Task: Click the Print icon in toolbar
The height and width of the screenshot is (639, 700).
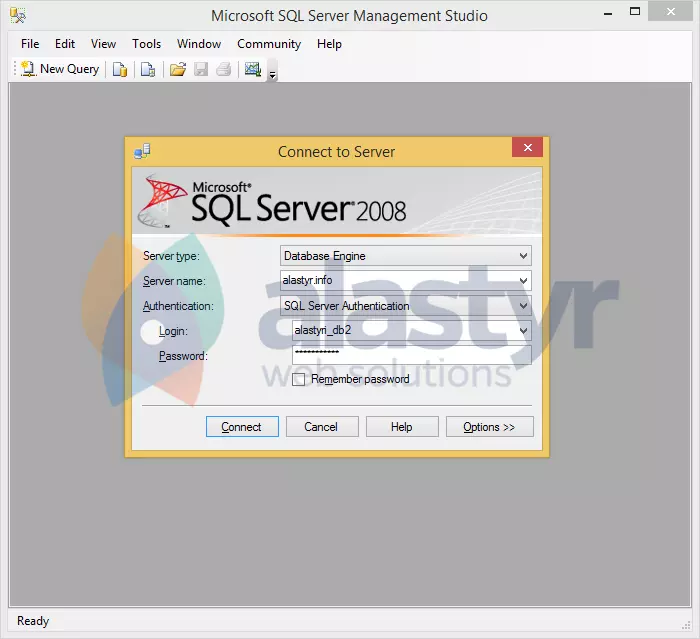Action: click(224, 70)
